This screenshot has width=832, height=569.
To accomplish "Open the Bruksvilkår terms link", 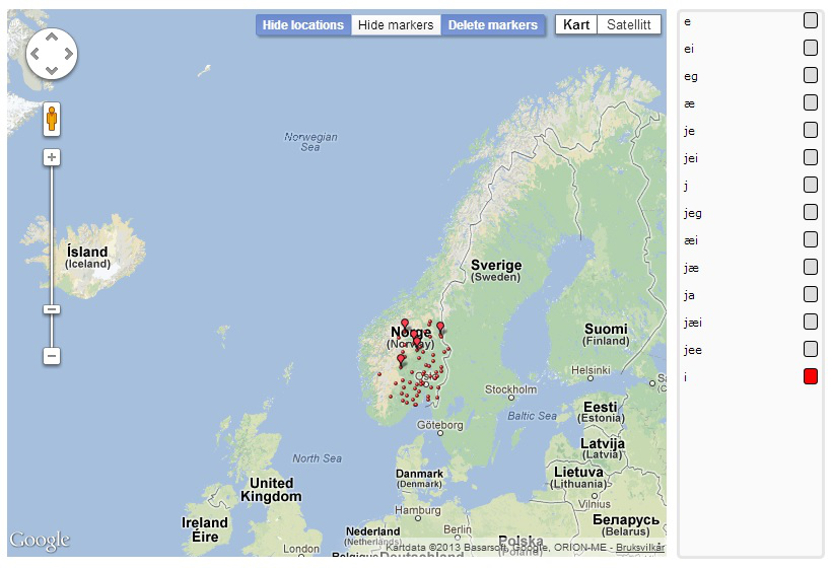I will pos(640,548).
